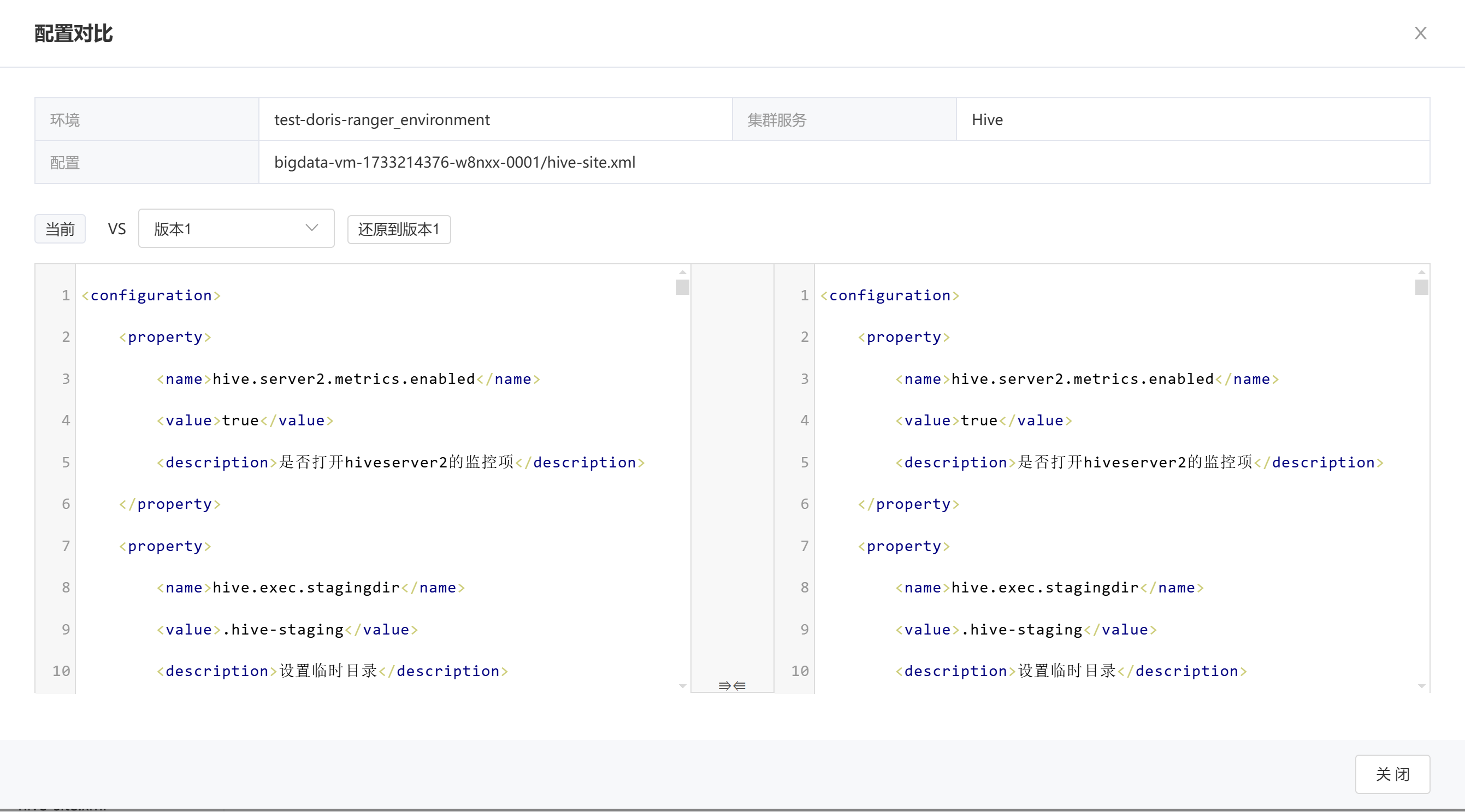The width and height of the screenshot is (1465, 812).
Task: Click the sync scroll lock arrows icon
Action: click(732, 686)
